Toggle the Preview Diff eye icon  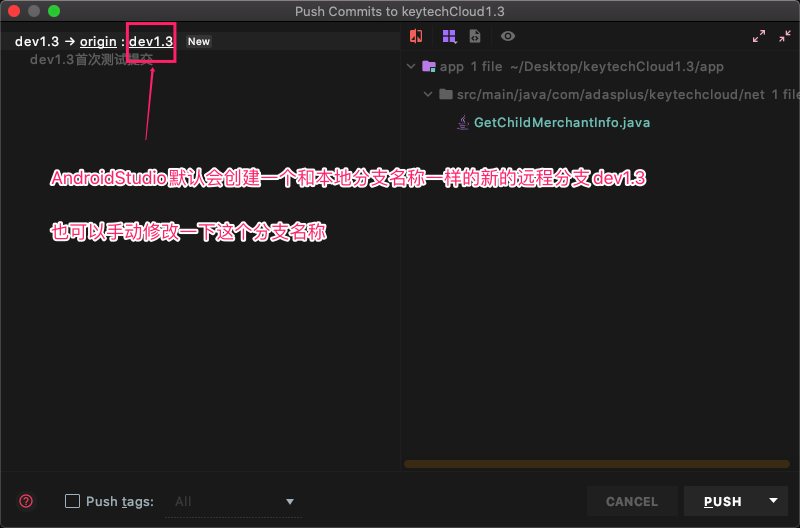coord(508,36)
